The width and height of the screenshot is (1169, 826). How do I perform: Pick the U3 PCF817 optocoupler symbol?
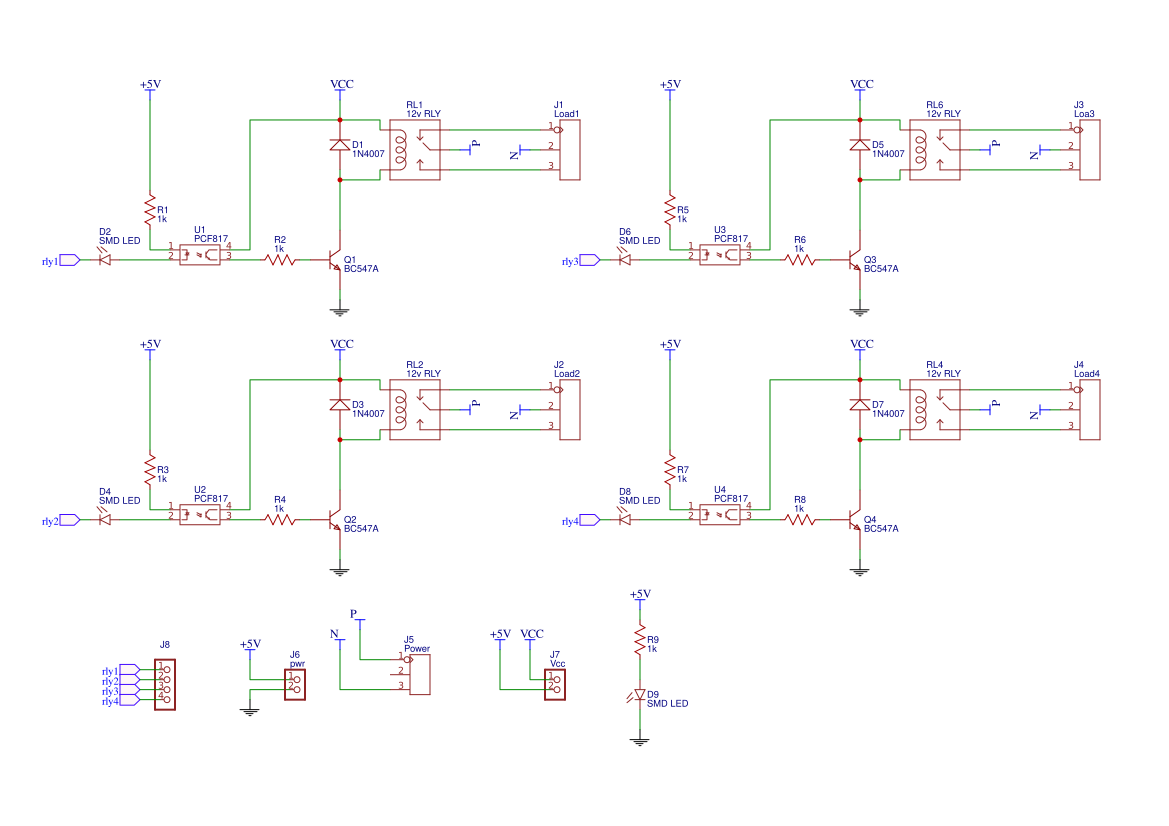(x=720, y=255)
